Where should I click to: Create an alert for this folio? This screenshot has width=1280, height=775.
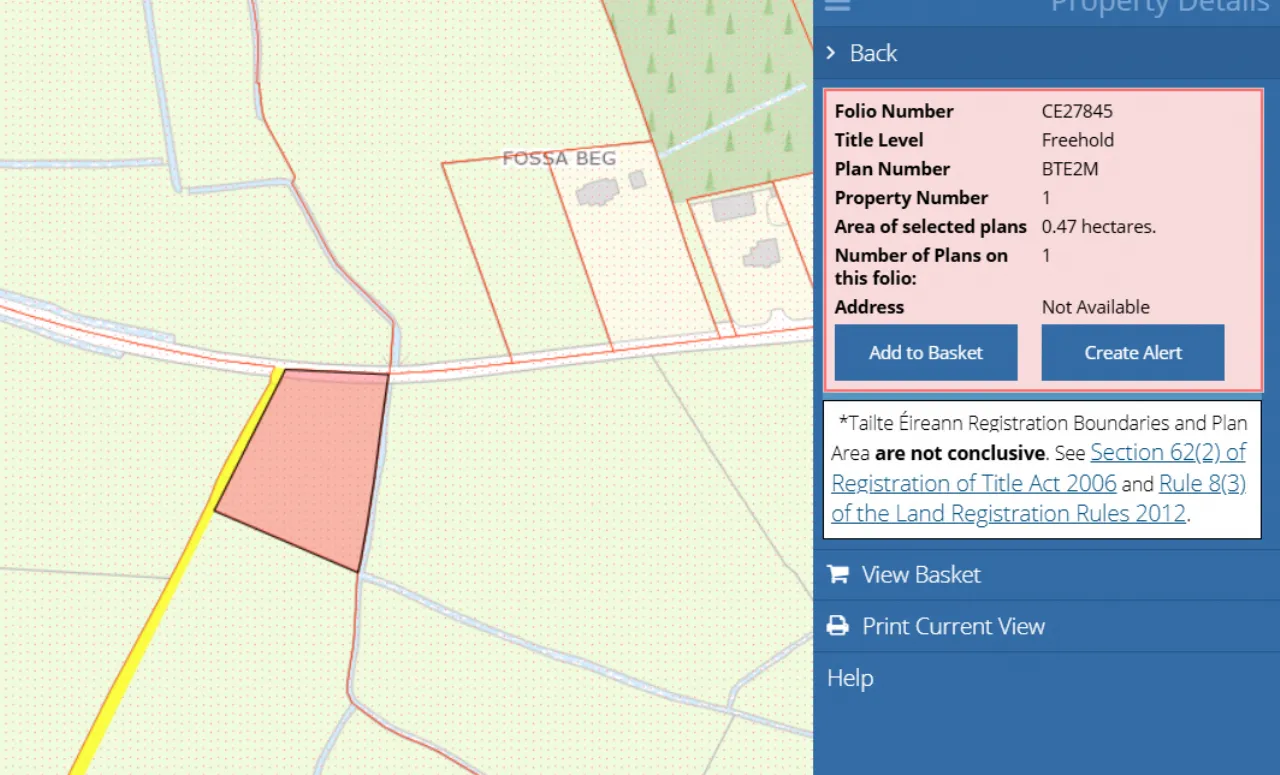(1132, 352)
